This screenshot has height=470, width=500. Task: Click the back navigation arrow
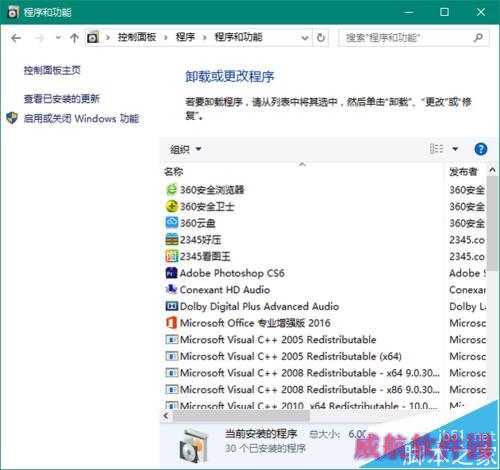16,38
